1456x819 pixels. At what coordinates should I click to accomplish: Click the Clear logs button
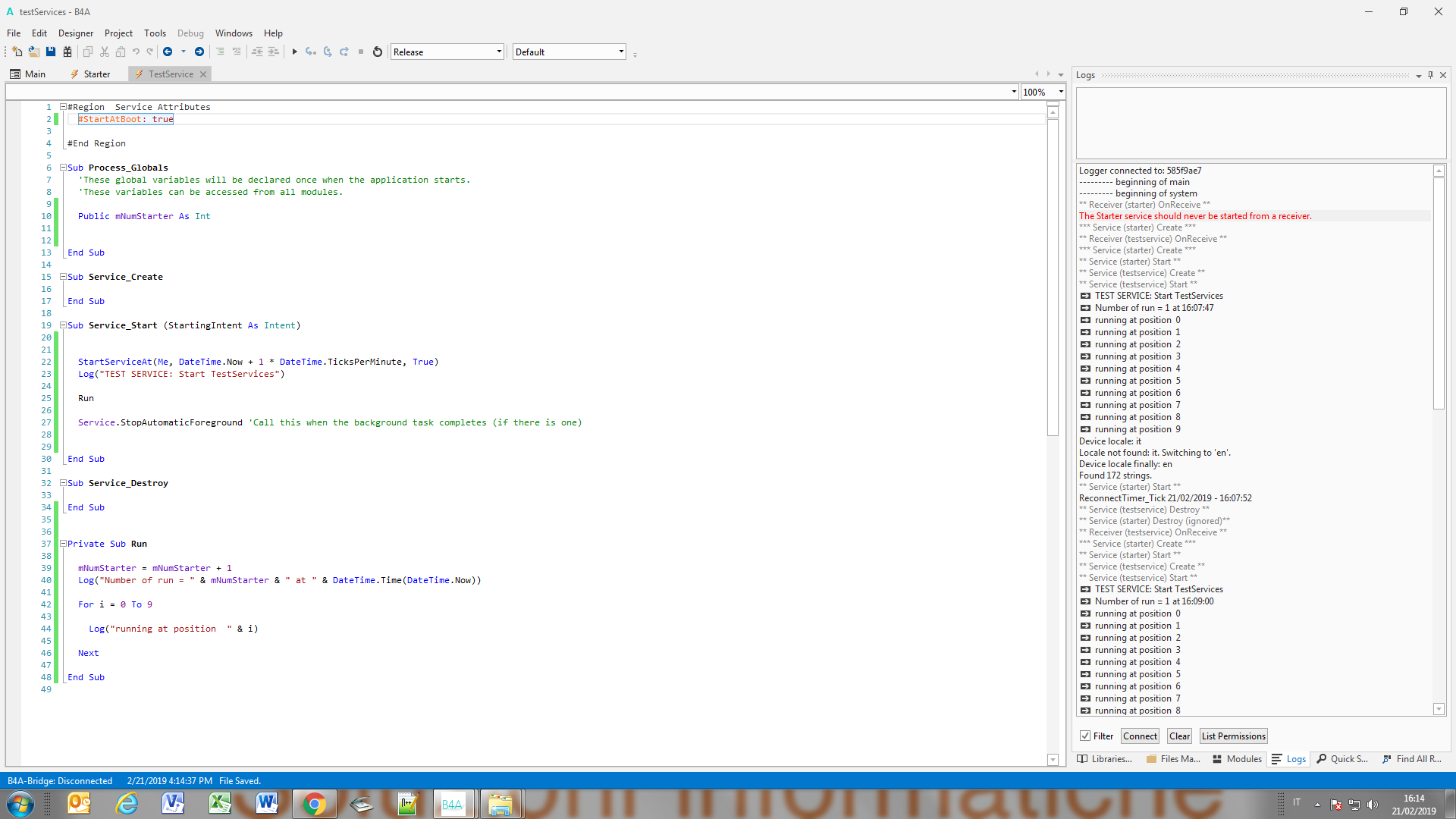click(x=1179, y=736)
